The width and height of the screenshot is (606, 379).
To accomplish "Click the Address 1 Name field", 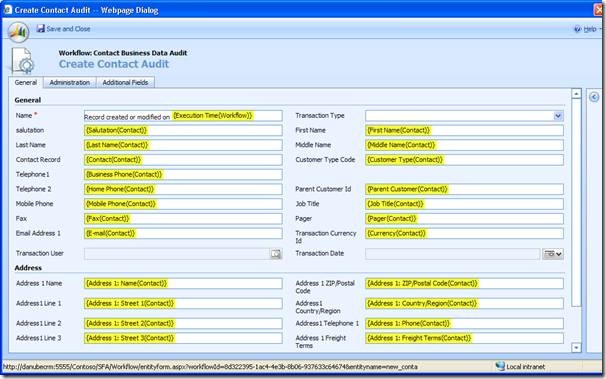I will 183,284.
